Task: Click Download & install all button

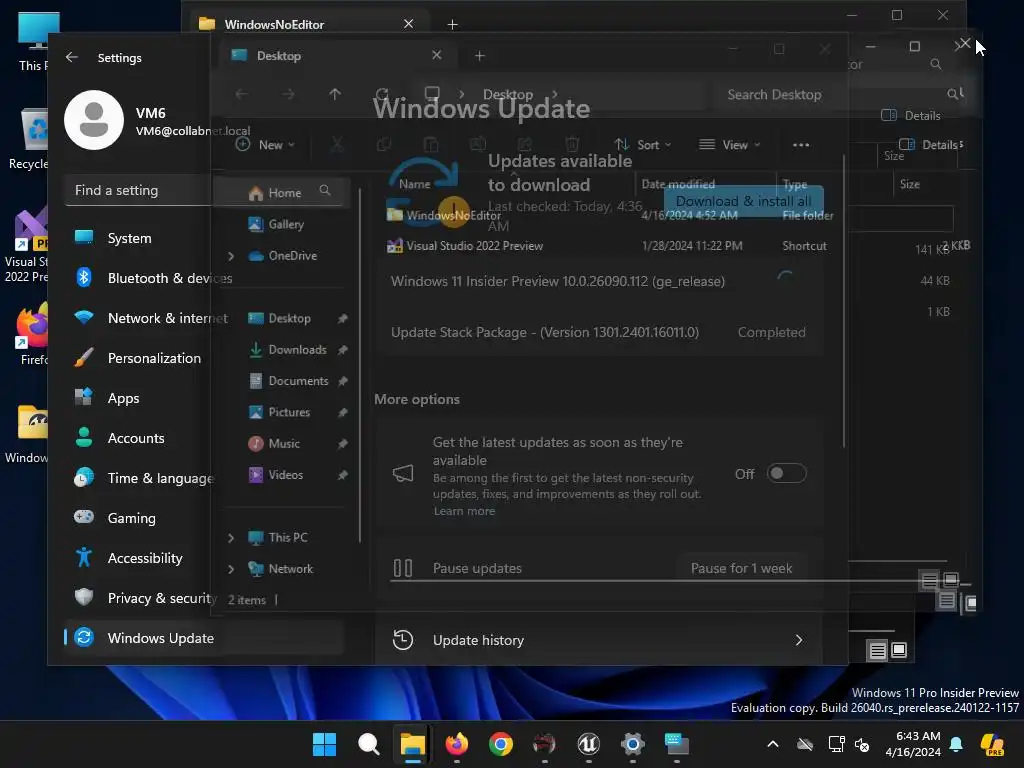Action: tap(743, 201)
